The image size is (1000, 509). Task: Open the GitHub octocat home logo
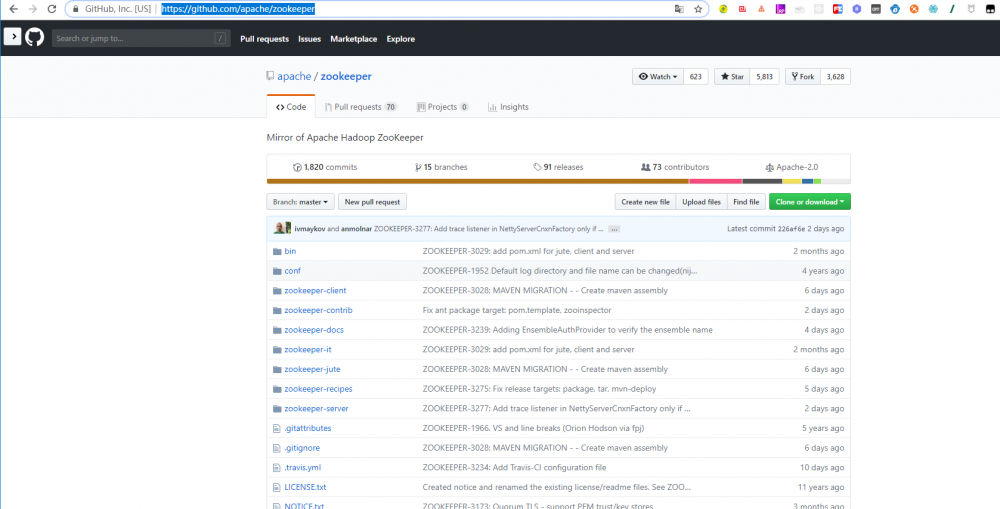[34, 38]
